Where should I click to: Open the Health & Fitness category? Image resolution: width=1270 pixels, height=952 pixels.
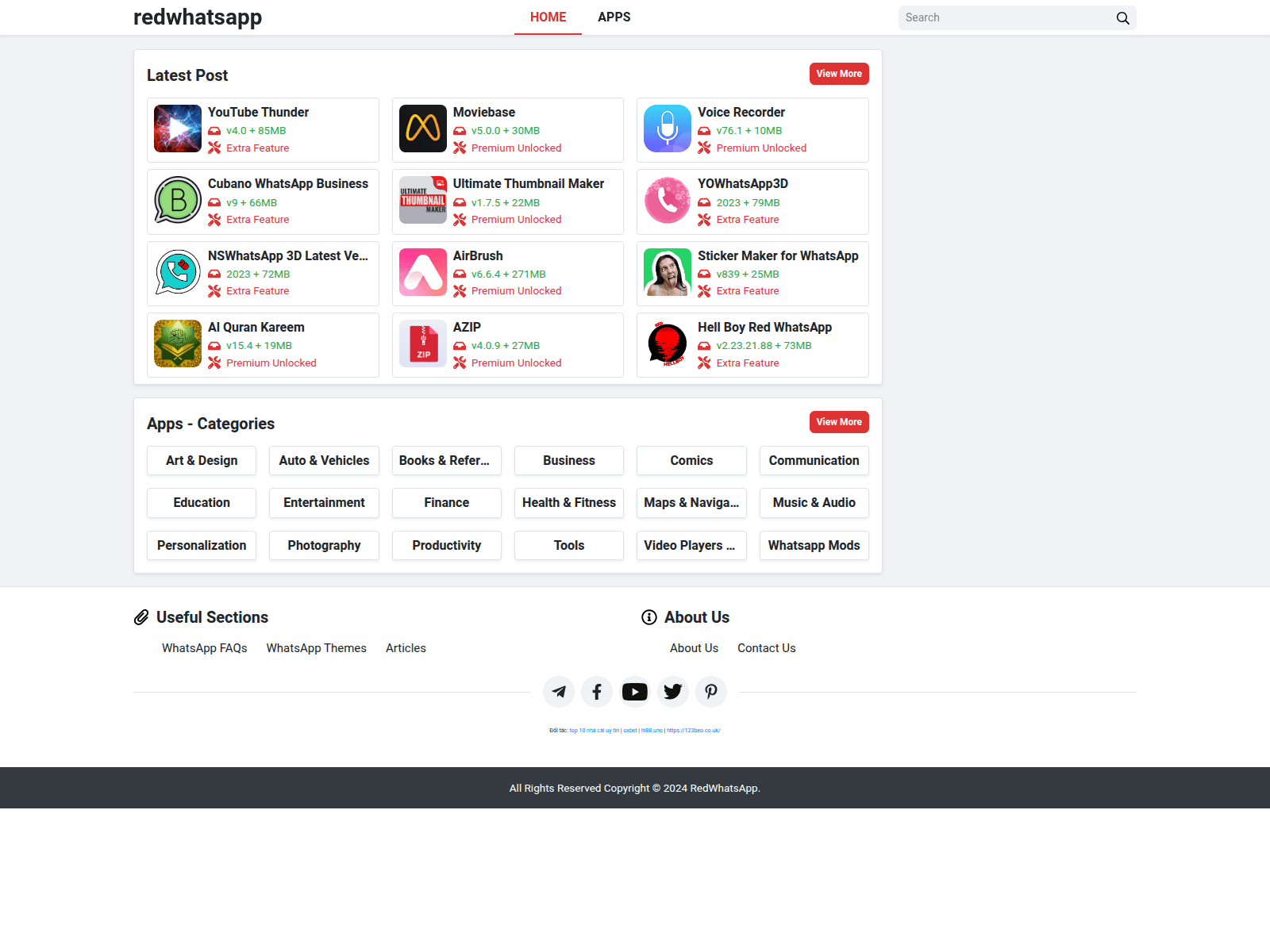[x=569, y=503]
